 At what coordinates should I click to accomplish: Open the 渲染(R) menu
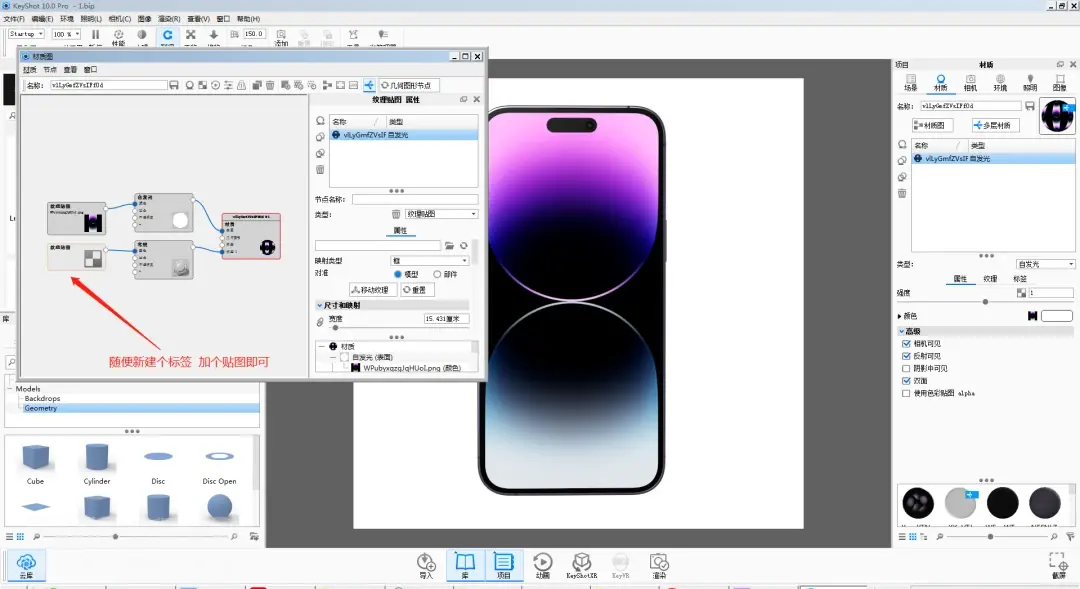(169, 19)
